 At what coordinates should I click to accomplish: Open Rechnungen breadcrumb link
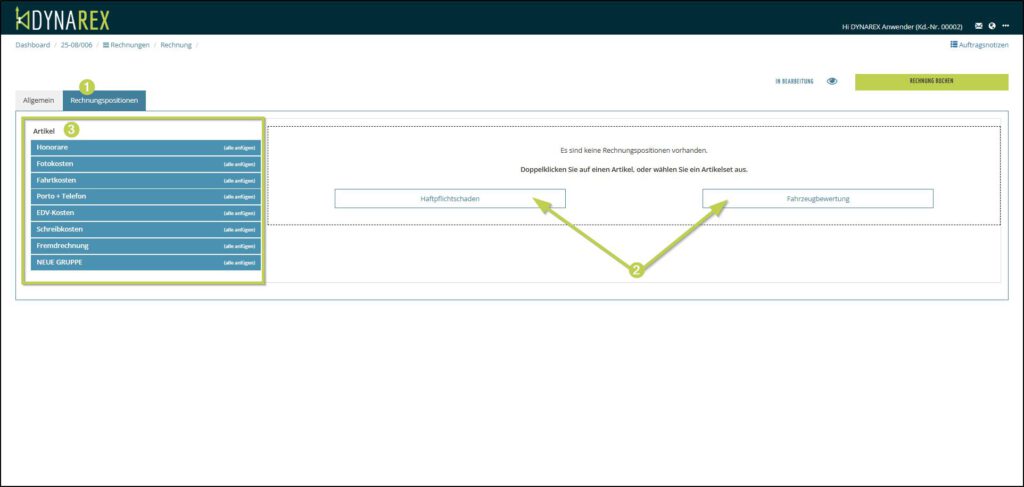[126, 45]
